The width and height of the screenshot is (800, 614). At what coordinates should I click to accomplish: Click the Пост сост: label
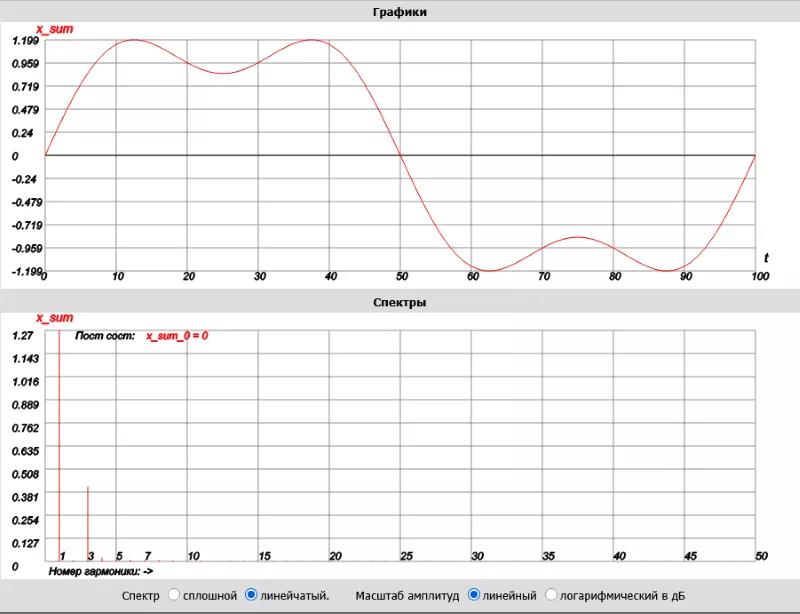pyautogui.click(x=105, y=336)
